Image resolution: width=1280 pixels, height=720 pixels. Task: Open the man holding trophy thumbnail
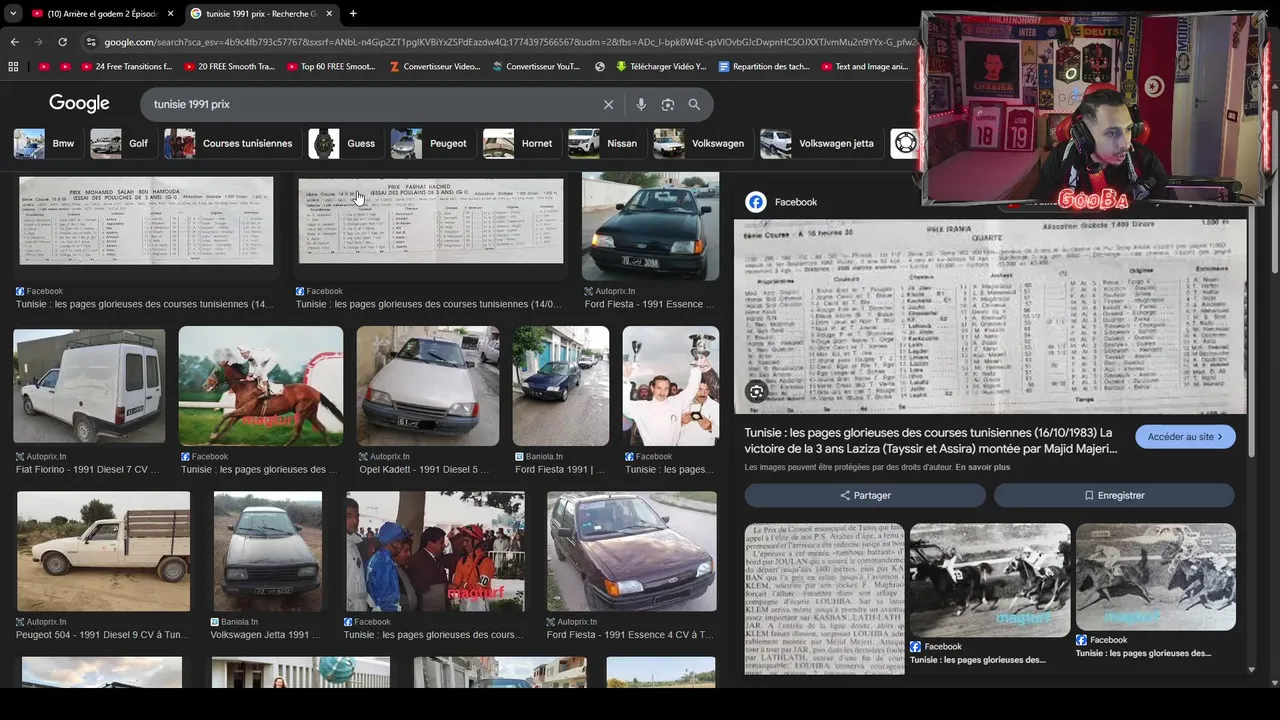point(671,386)
